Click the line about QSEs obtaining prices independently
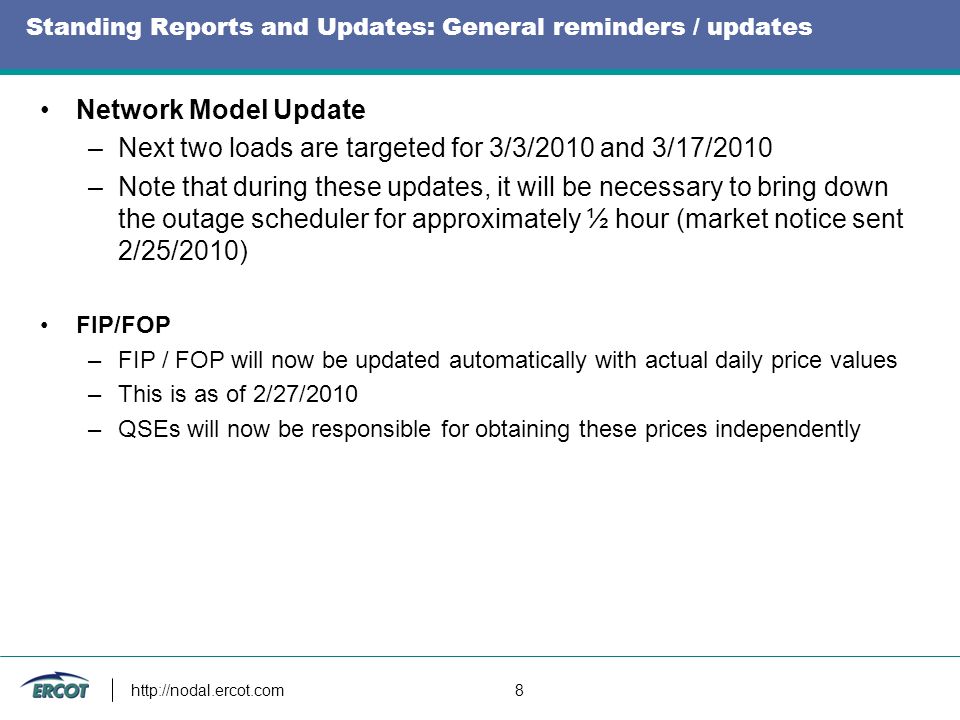Image resolution: width=960 pixels, height=720 pixels. point(489,429)
